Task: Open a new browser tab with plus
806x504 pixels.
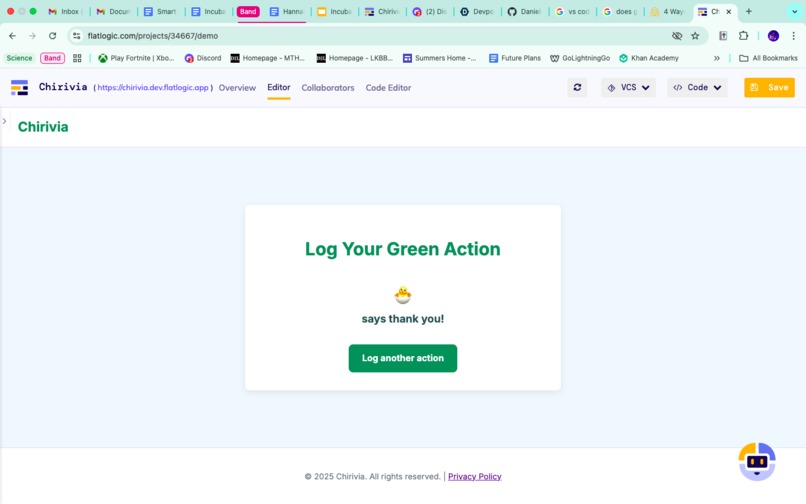Action: click(x=748, y=11)
